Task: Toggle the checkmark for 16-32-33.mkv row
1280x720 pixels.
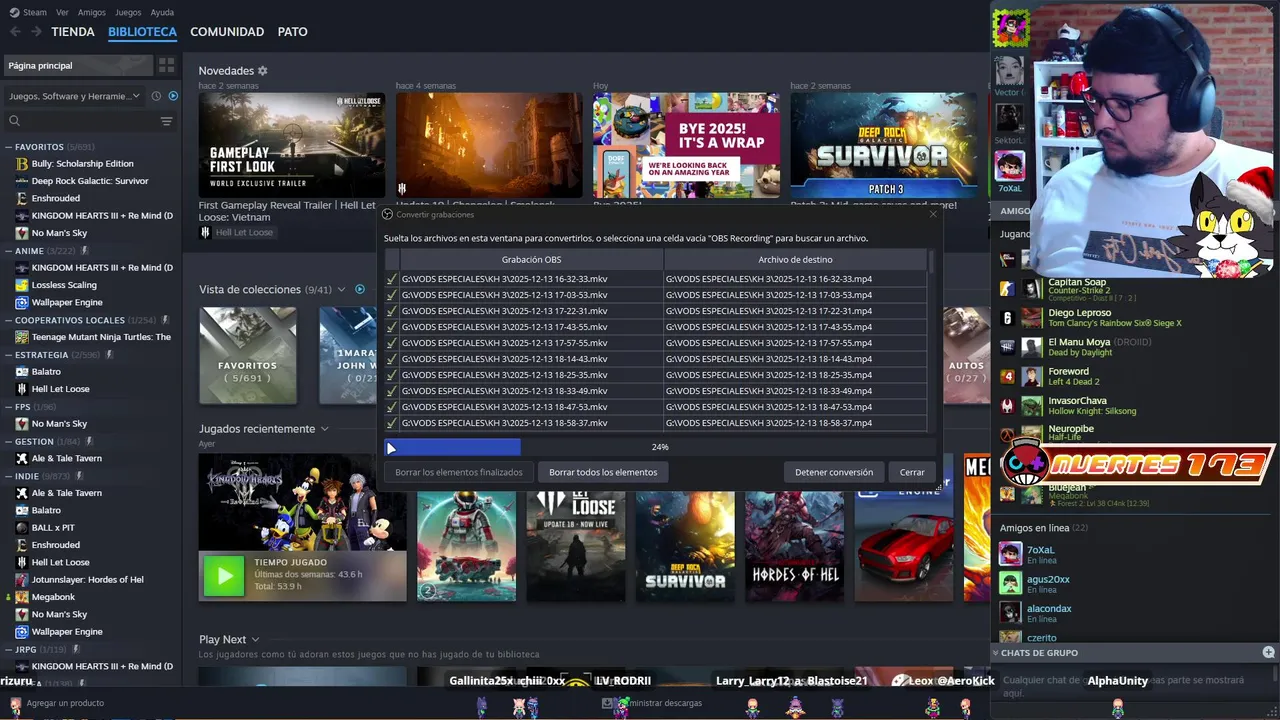Action: [392, 279]
